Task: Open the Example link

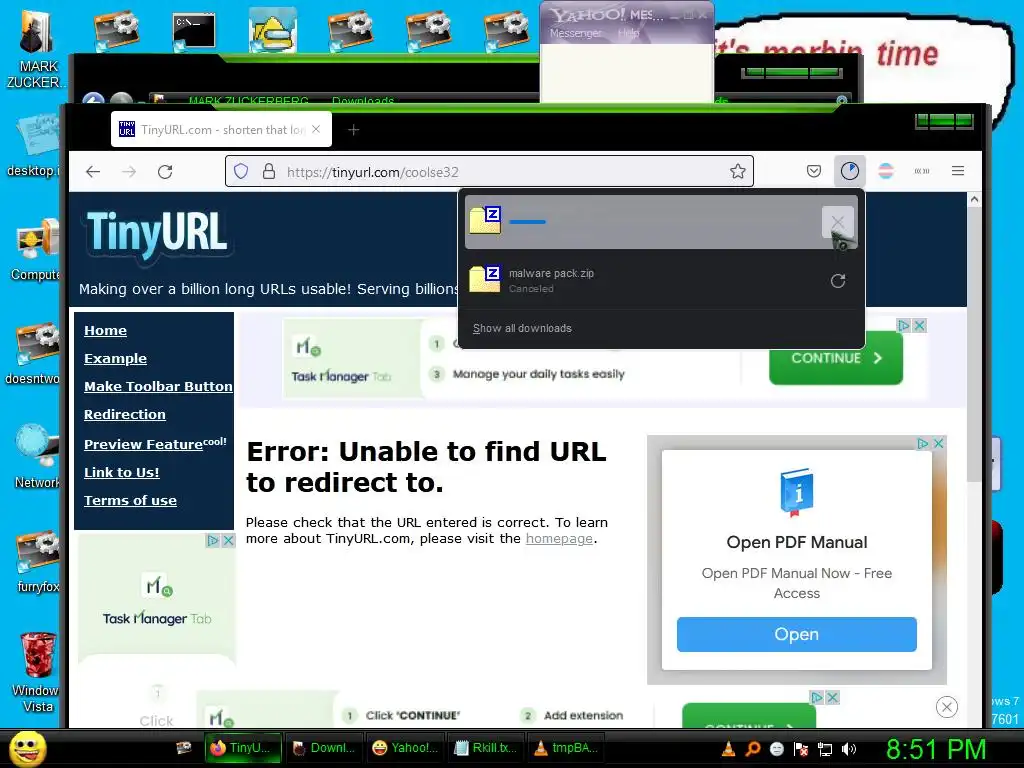Action: (x=115, y=359)
